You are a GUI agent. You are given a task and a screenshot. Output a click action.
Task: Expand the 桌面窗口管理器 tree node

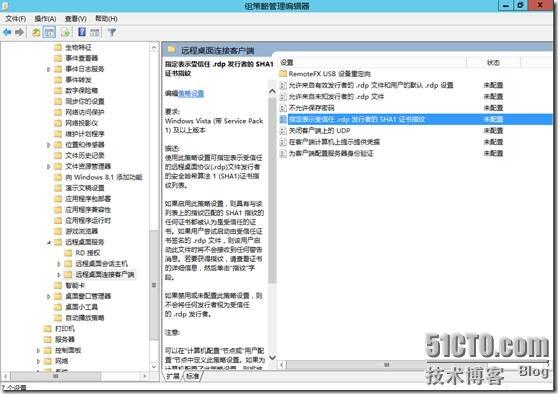pos(49,296)
